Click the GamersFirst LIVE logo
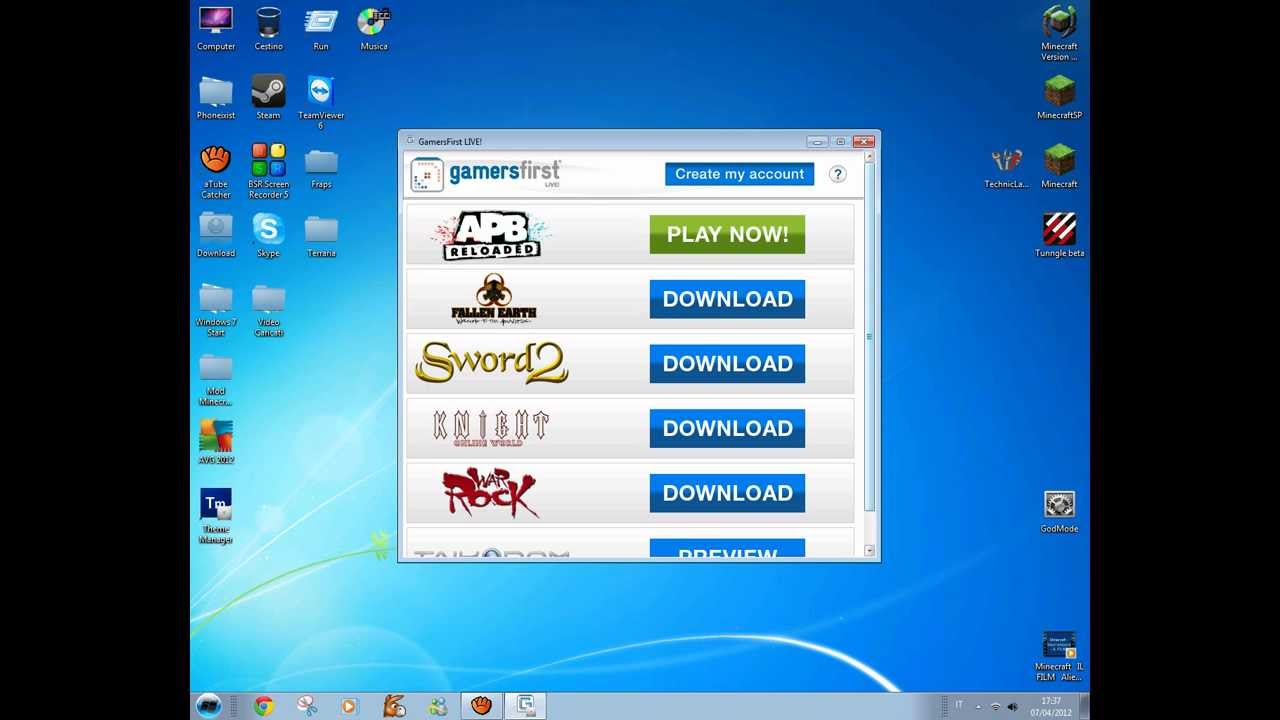 click(486, 174)
